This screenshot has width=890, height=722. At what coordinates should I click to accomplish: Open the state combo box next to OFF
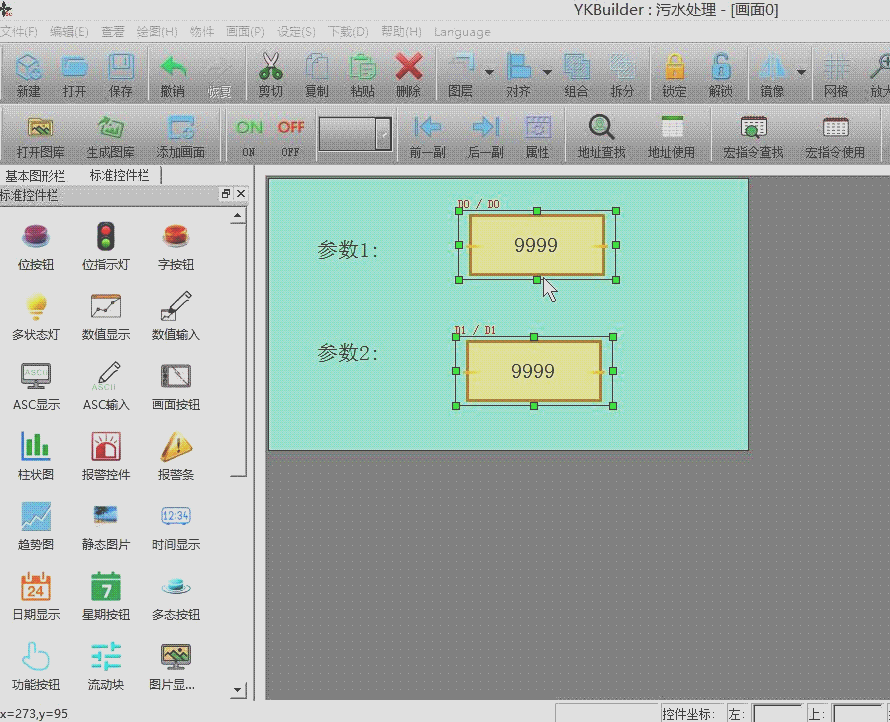pyautogui.click(x=383, y=133)
